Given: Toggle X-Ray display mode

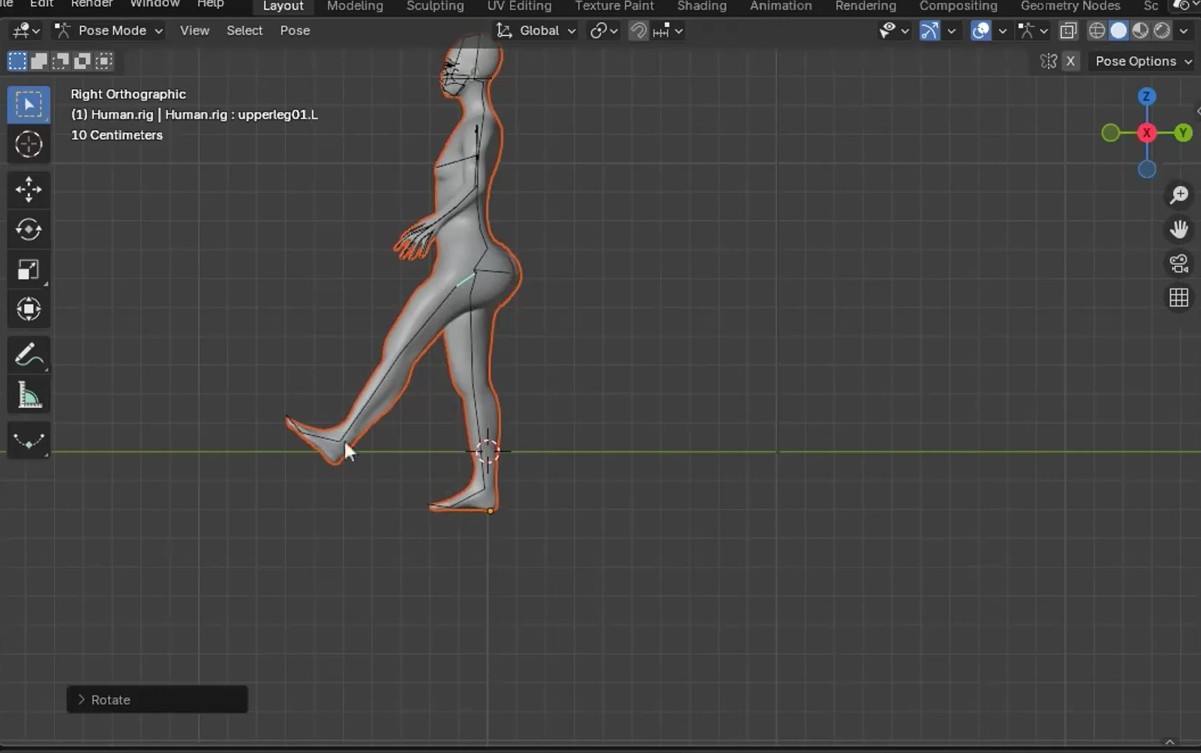Looking at the screenshot, I should point(1068,31).
